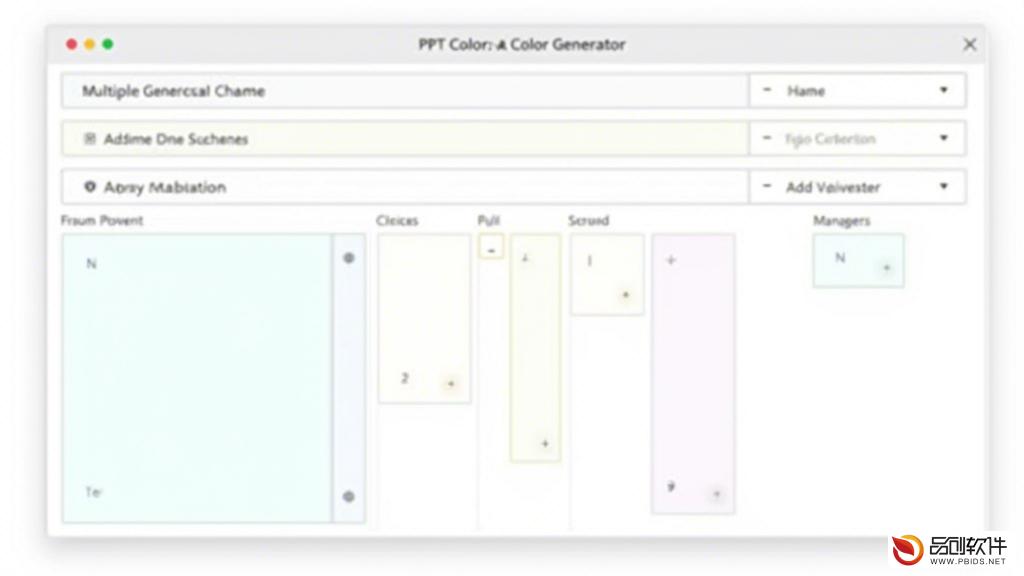This screenshot has width=1024, height=576.
Task: Click the plus at the bottom of the pink swatch
Action: (716, 494)
